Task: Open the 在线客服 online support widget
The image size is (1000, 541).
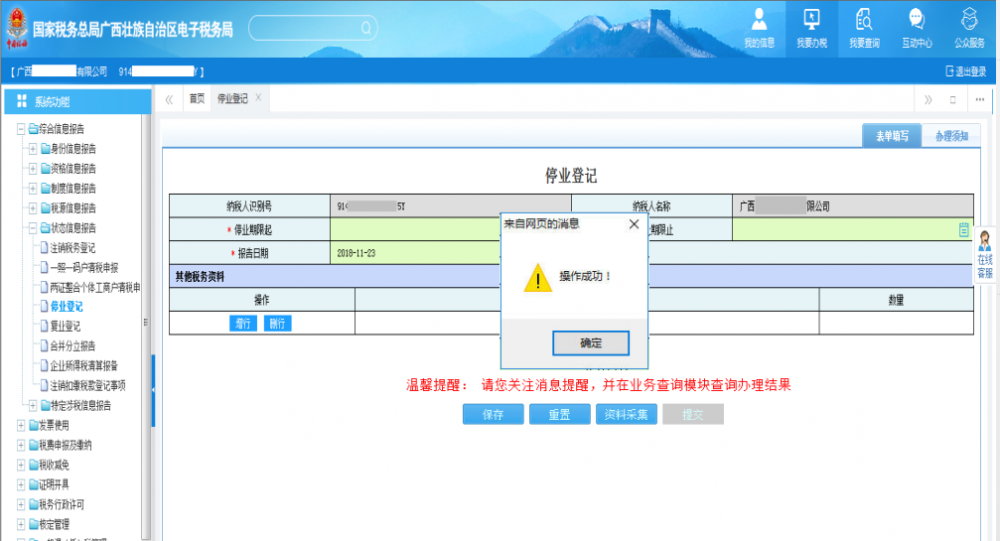Action: [984, 254]
